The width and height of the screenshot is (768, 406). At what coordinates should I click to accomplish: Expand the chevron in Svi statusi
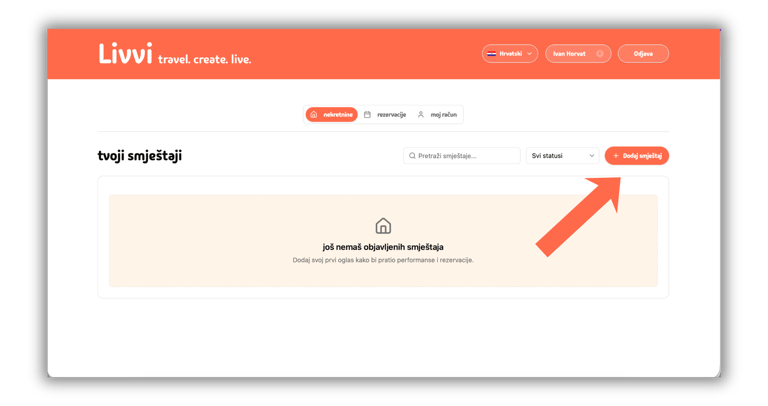pos(592,156)
